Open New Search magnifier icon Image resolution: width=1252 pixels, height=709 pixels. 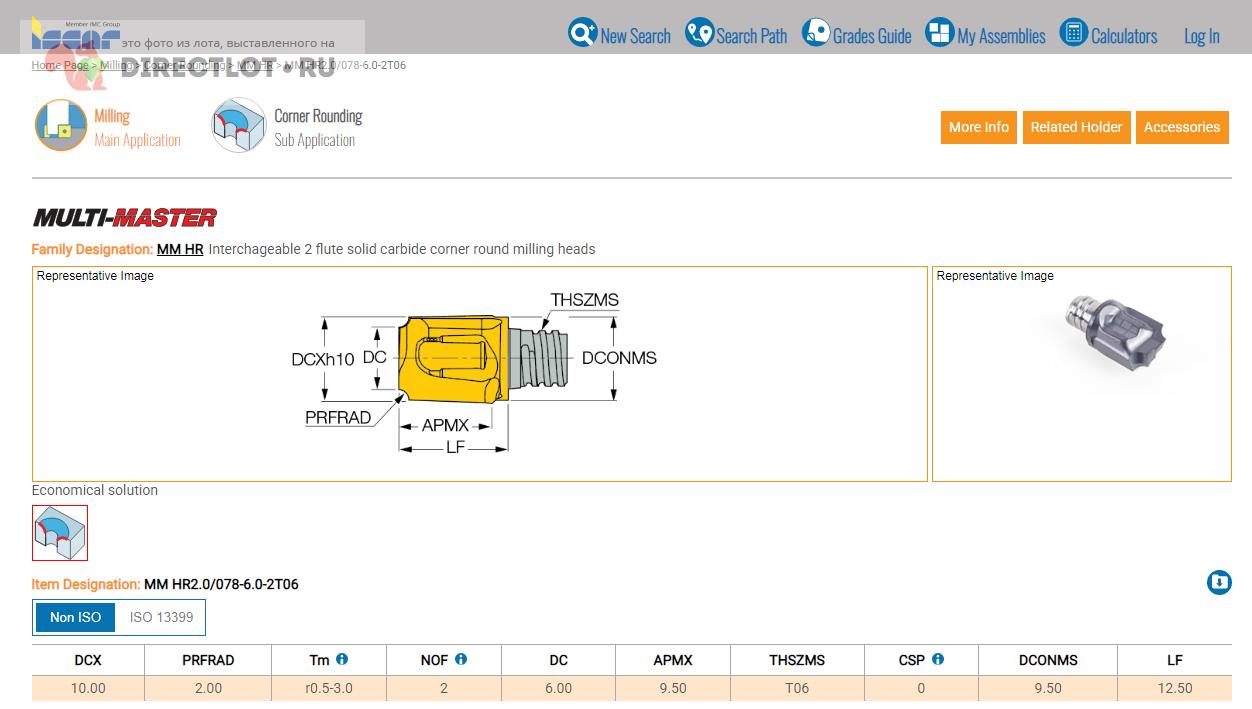pos(582,33)
